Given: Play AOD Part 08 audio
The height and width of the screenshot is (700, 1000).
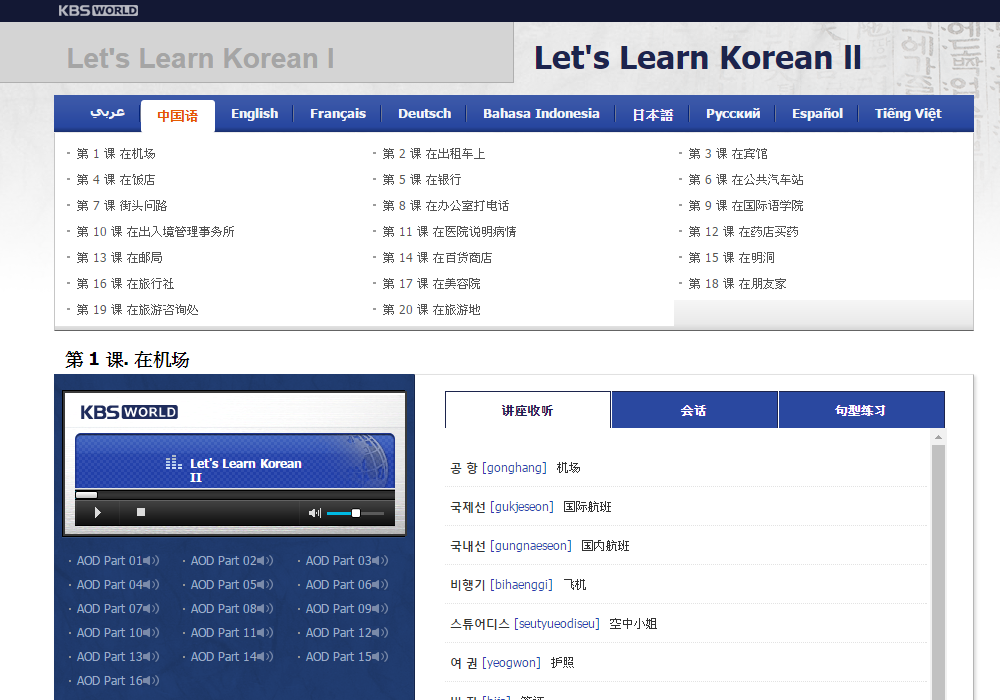Looking at the screenshot, I should [232, 609].
